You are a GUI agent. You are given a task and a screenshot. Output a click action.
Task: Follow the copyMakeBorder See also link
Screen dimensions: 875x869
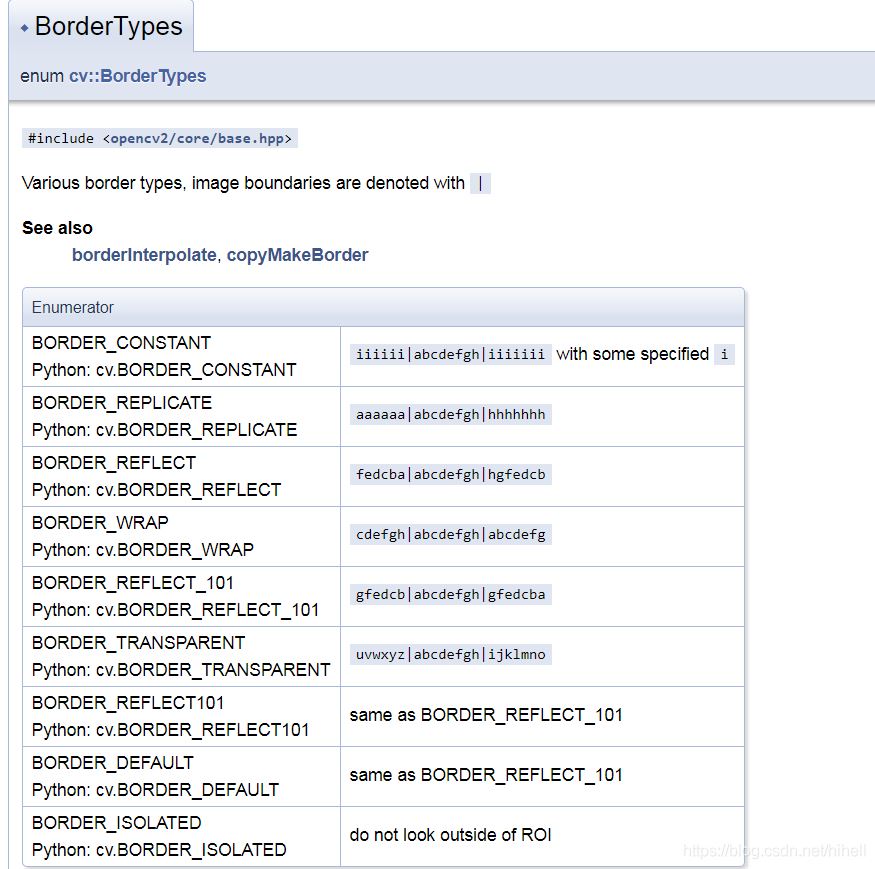coord(297,255)
